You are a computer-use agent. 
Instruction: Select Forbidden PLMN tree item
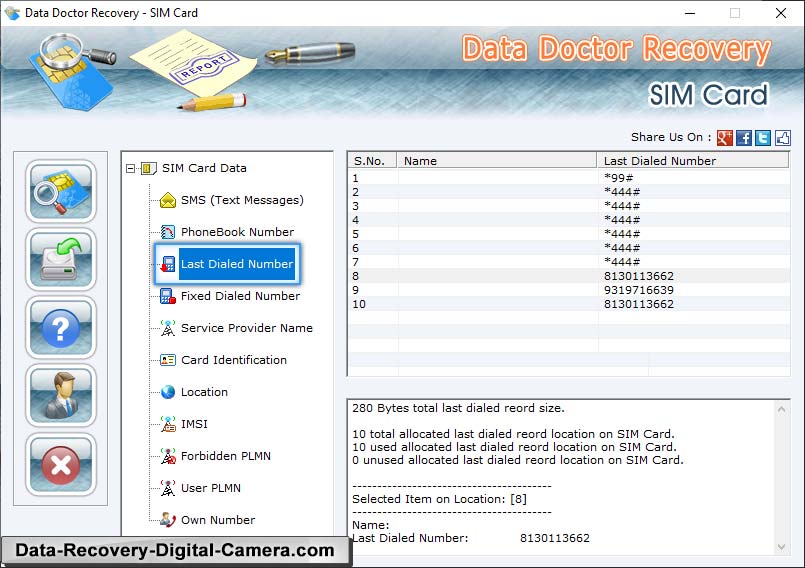225,456
